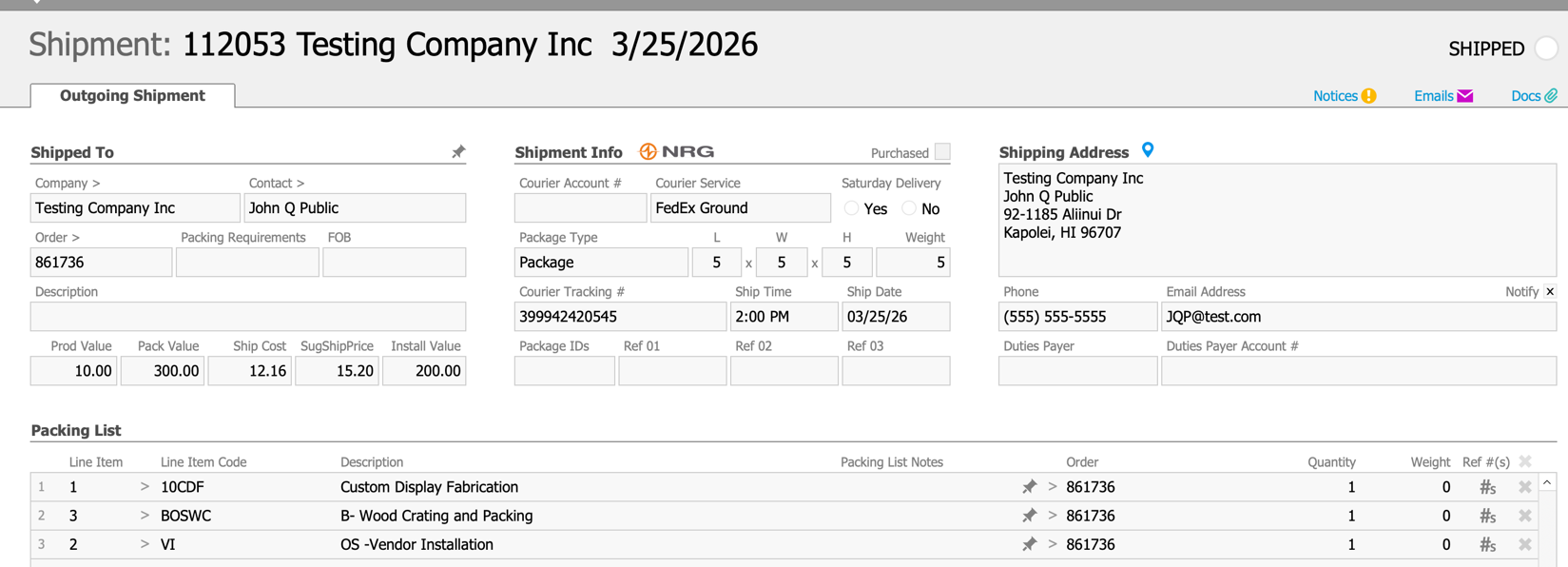Select Yes for Saturday Delivery
Viewport: 1568px width, 567px height.
(x=852, y=208)
